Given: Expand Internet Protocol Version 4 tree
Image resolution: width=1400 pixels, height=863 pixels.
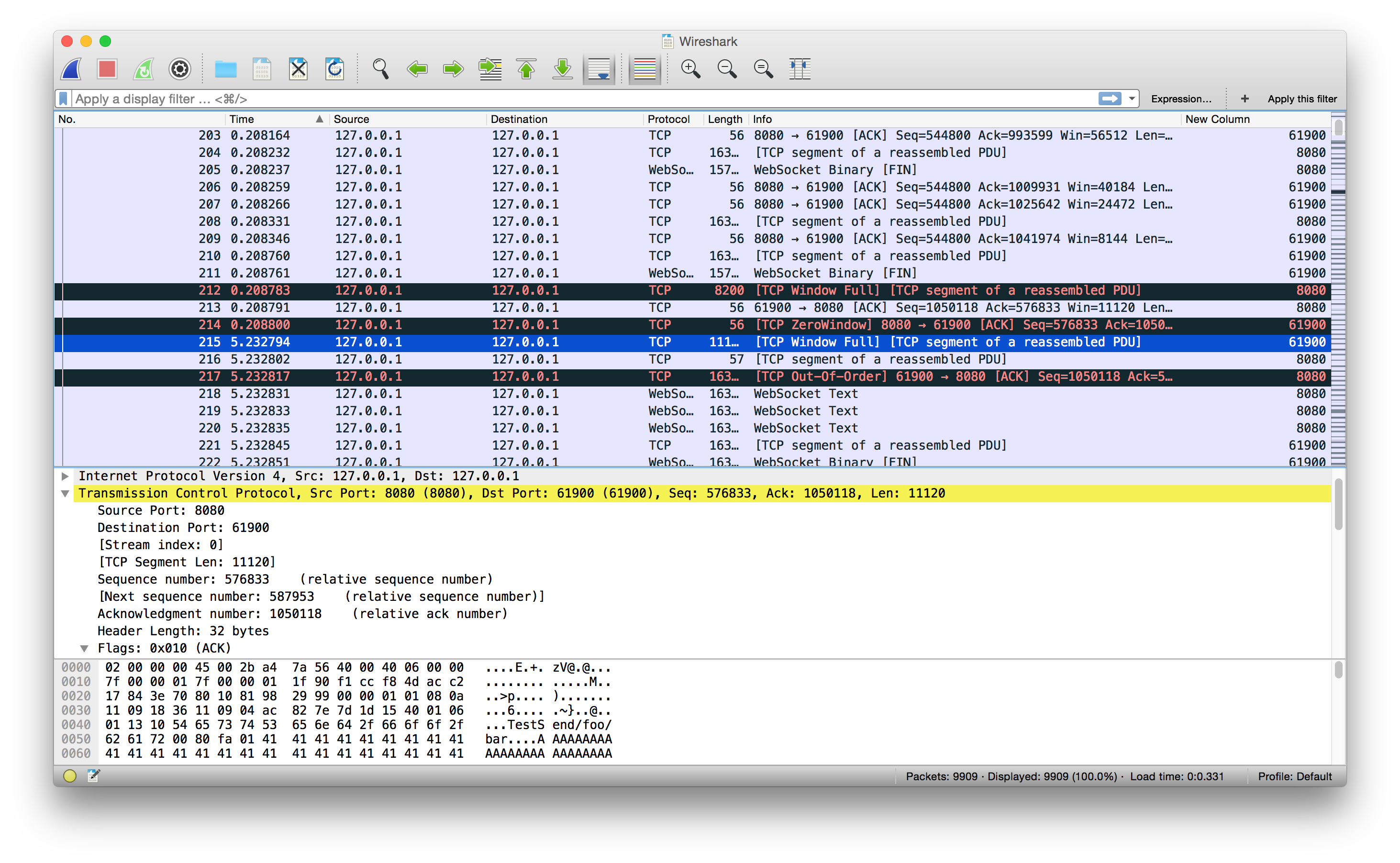Looking at the screenshot, I should coord(65,476).
